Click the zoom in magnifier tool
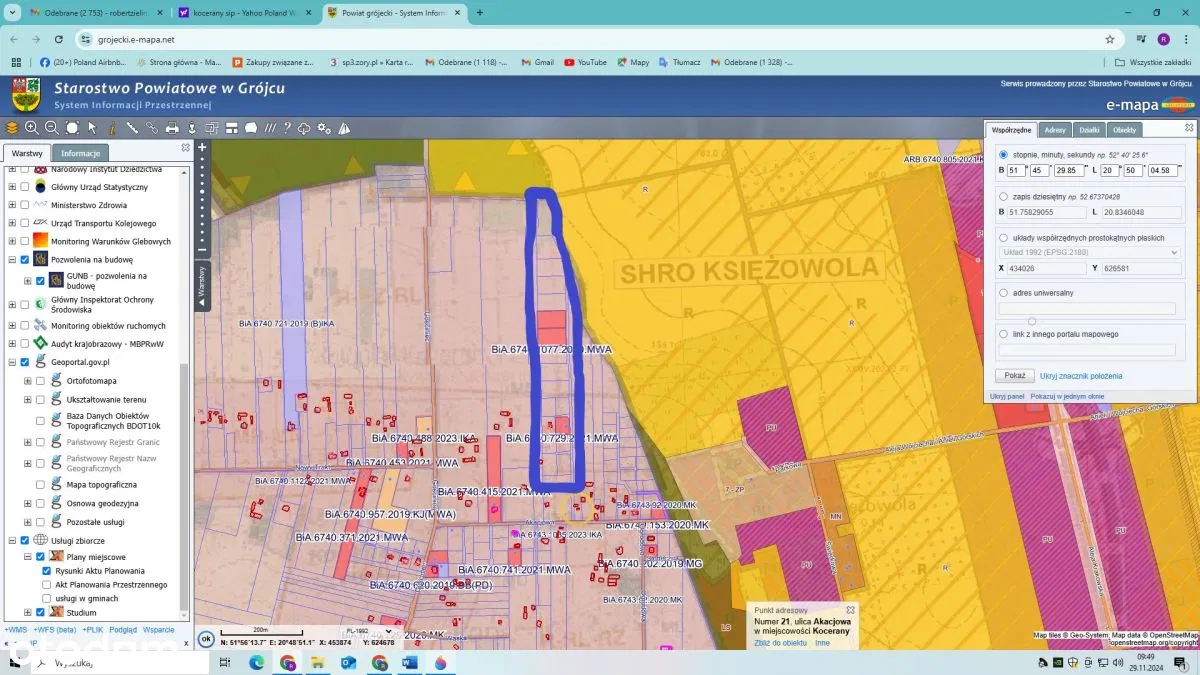The width and height of the screenshot is (1200, 675). coord(32,128)
